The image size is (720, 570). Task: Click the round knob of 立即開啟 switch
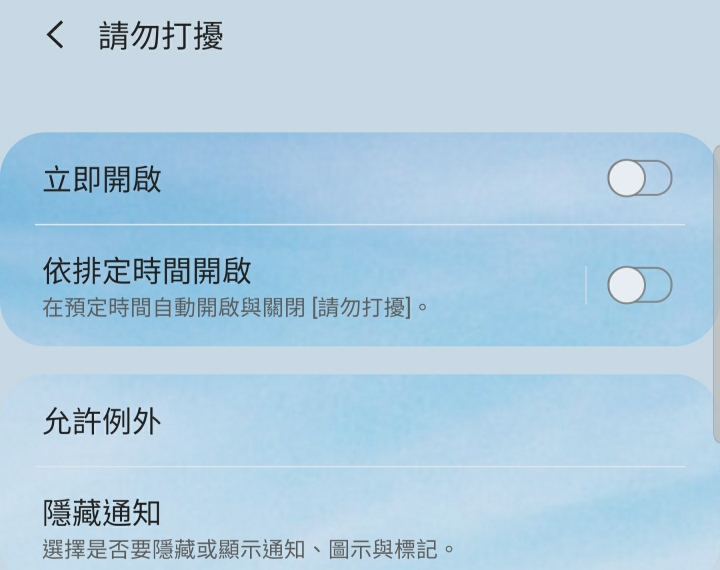tap(627, 178)
